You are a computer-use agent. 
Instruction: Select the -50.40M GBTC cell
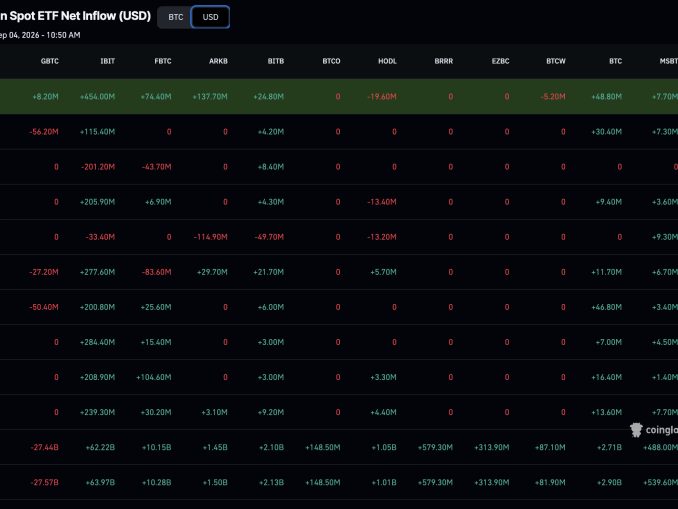[x=44, y=307]
